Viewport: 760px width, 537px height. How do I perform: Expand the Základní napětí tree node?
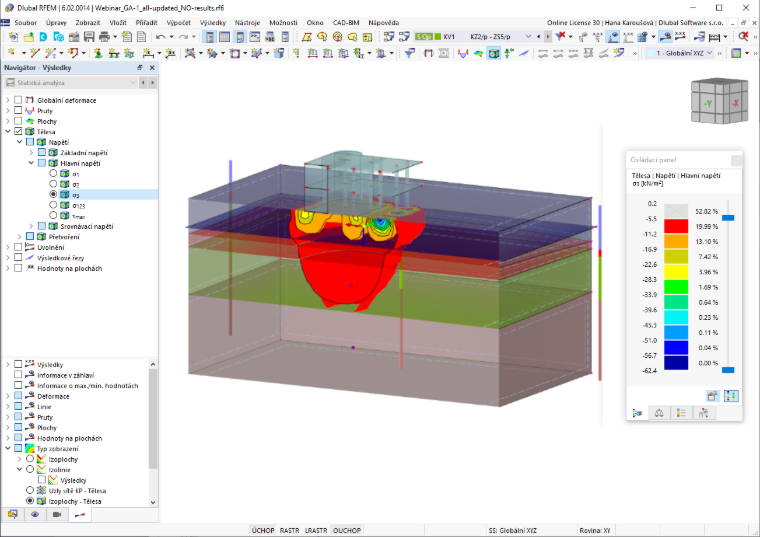[32, 152]
